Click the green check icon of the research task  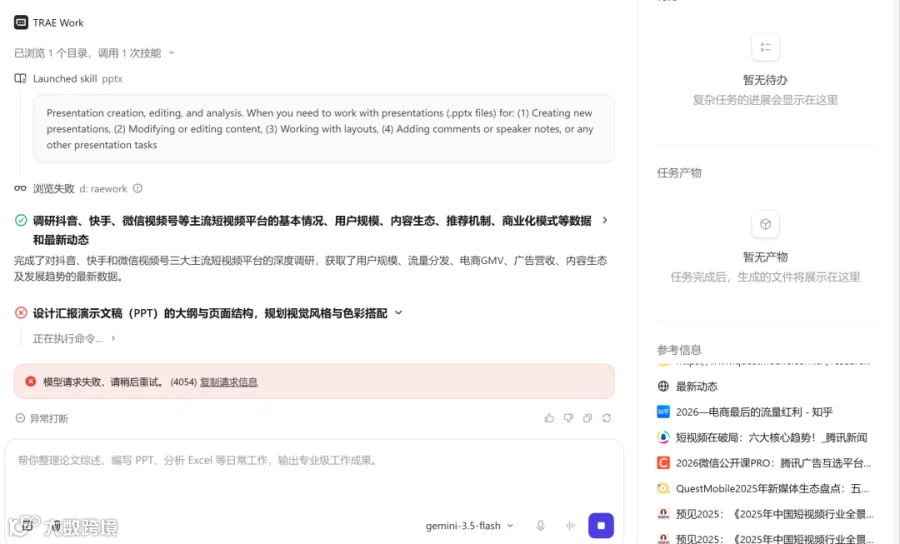click(21, 220)
